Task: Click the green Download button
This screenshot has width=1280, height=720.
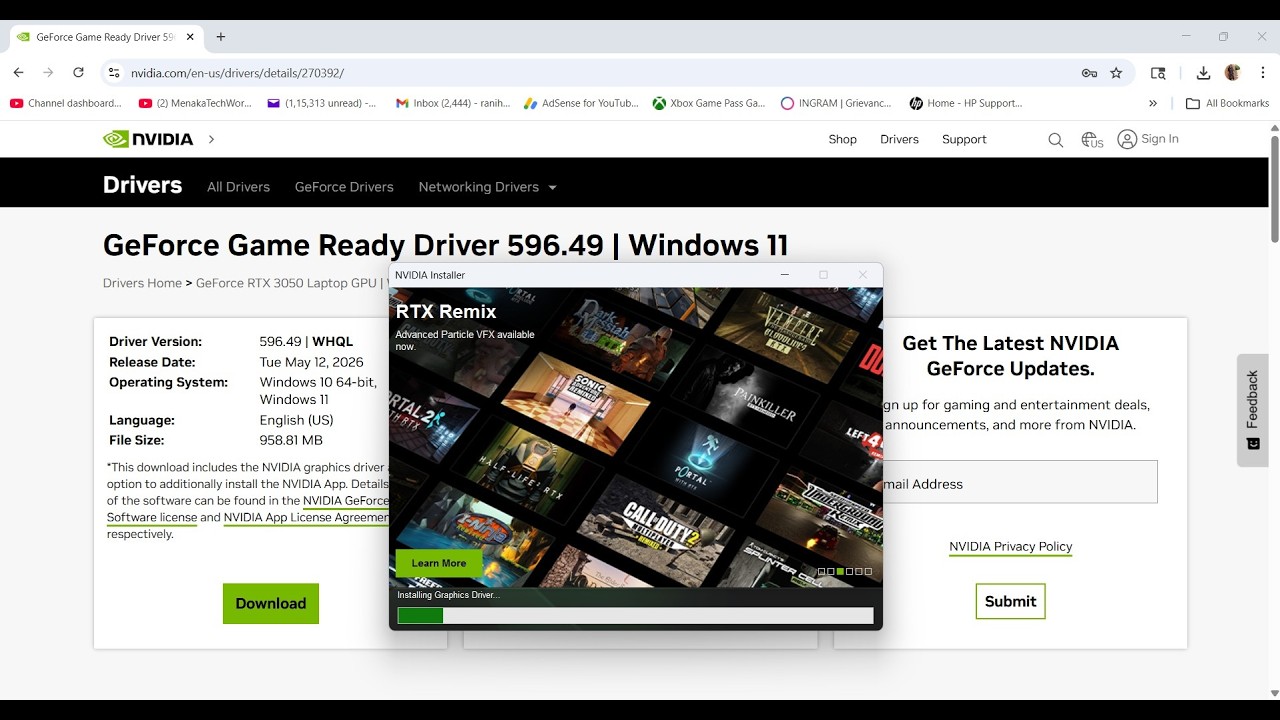Action: pos(271,603)
